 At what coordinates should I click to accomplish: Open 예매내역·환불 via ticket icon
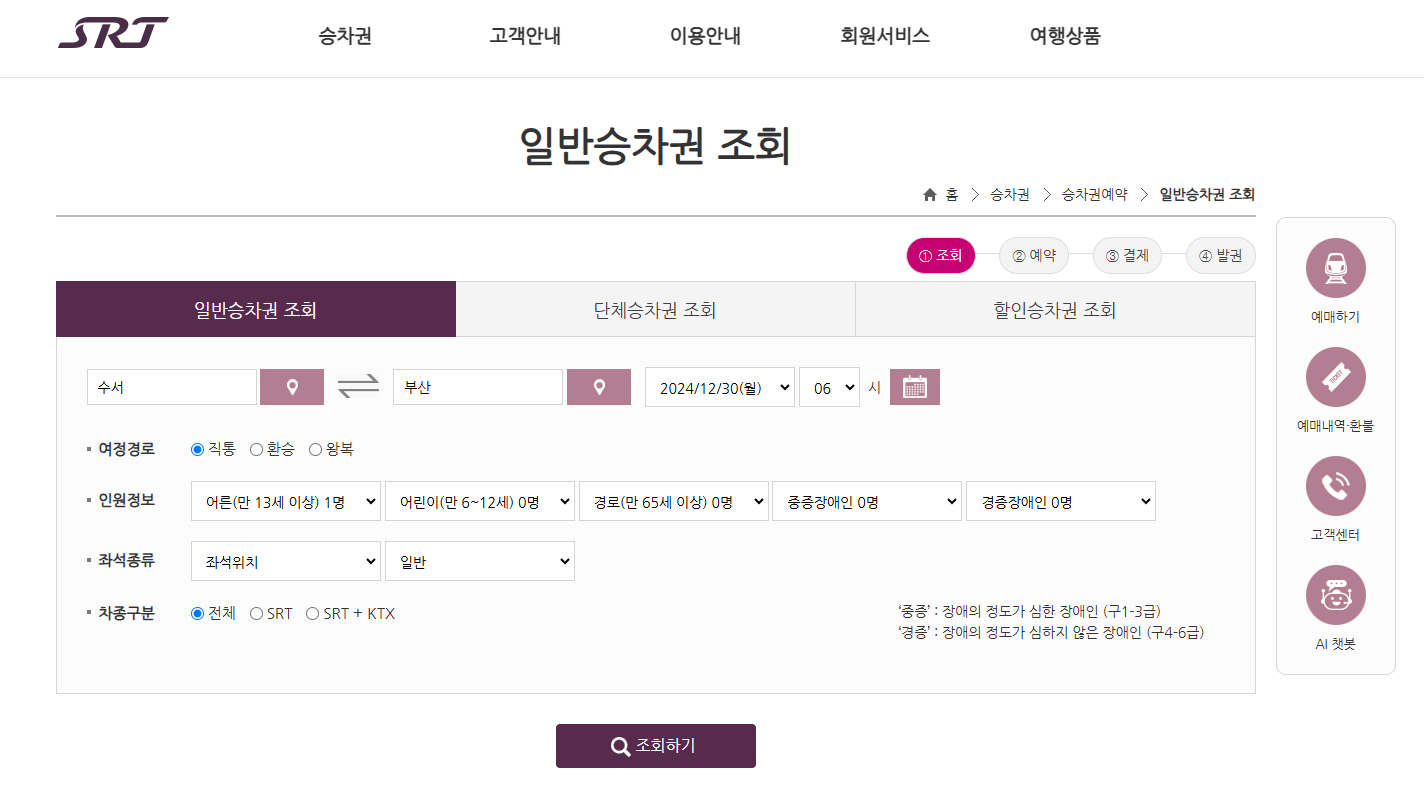click(x=1335, y=376)
